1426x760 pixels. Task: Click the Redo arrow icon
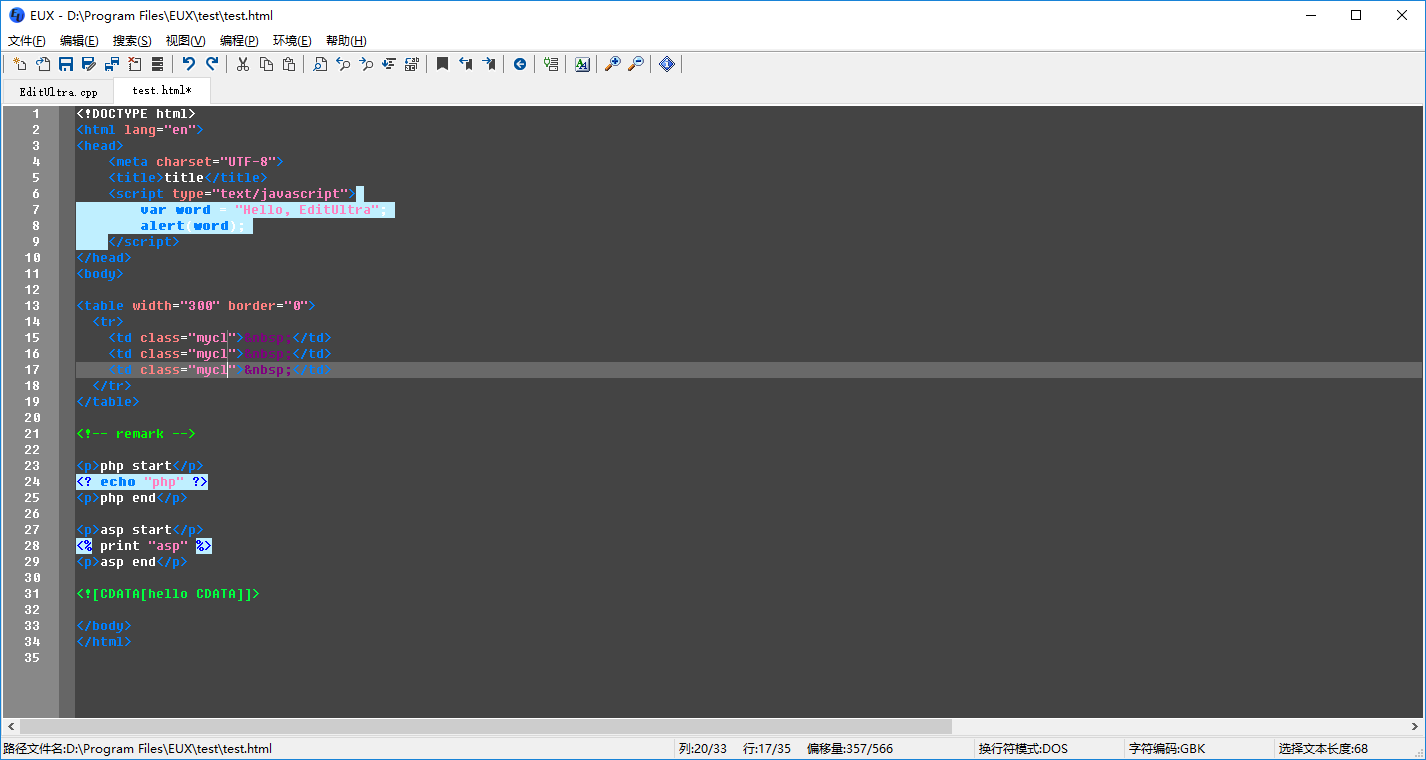tap(212, 64)
